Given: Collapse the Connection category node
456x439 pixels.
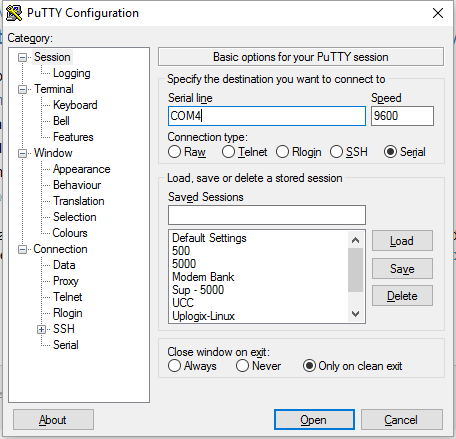Looking at the screenshot, I should point(22,250).
